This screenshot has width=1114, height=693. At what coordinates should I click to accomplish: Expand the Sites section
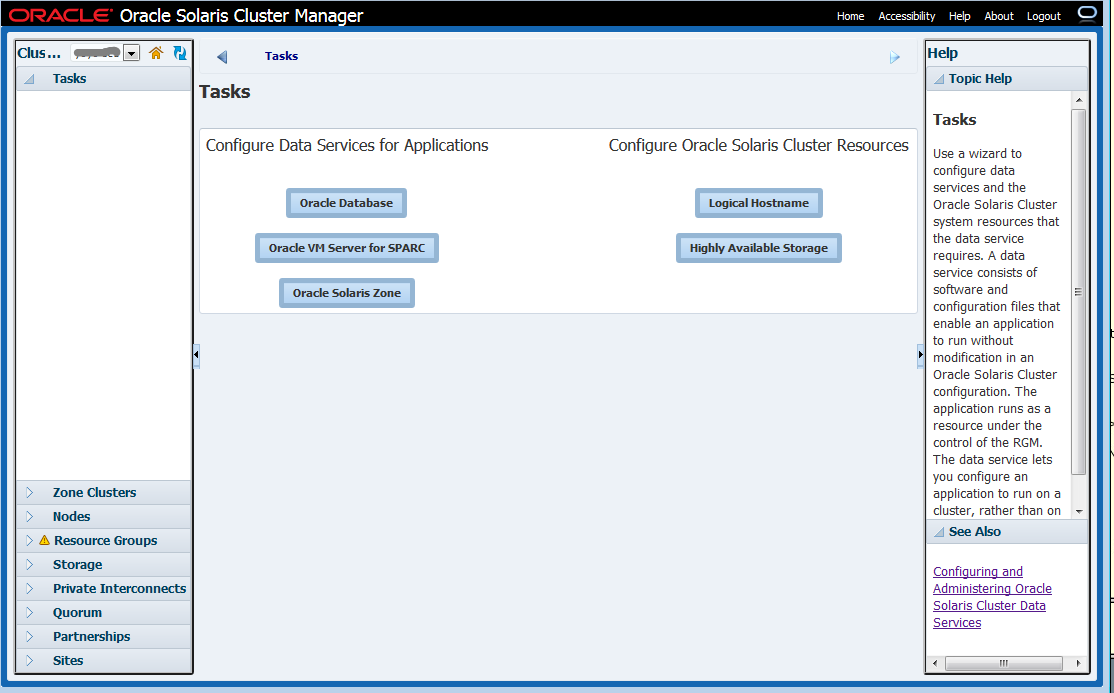(x=29, y=660)
